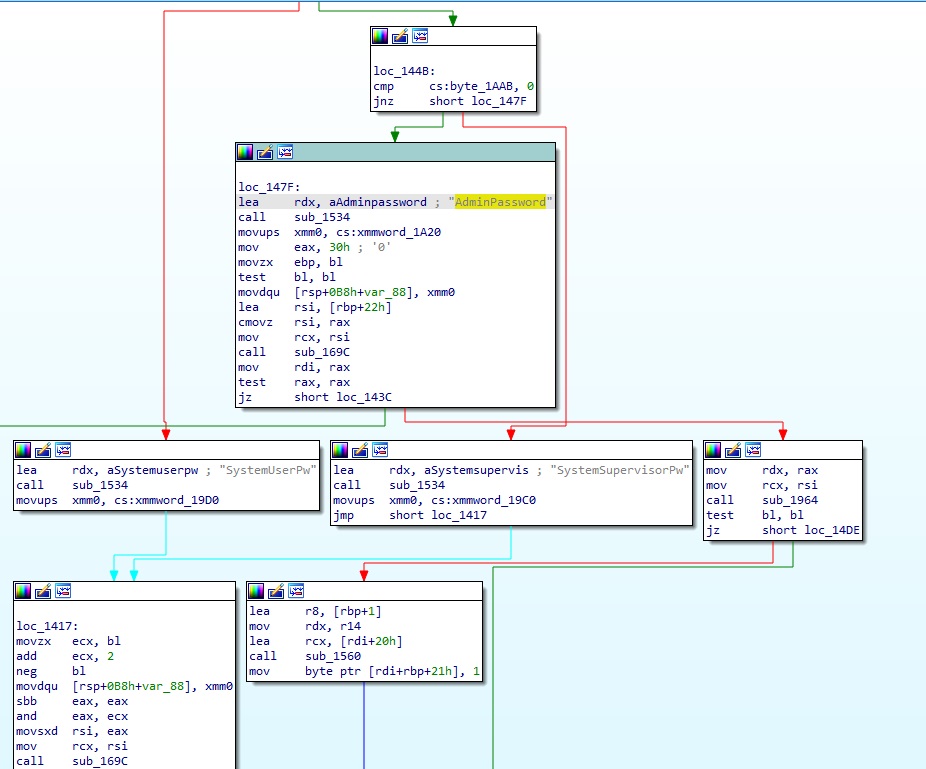Open color picker for the SystemUserPw block
Viewport: 926px width, 769px height.
(x=23, y=450)
